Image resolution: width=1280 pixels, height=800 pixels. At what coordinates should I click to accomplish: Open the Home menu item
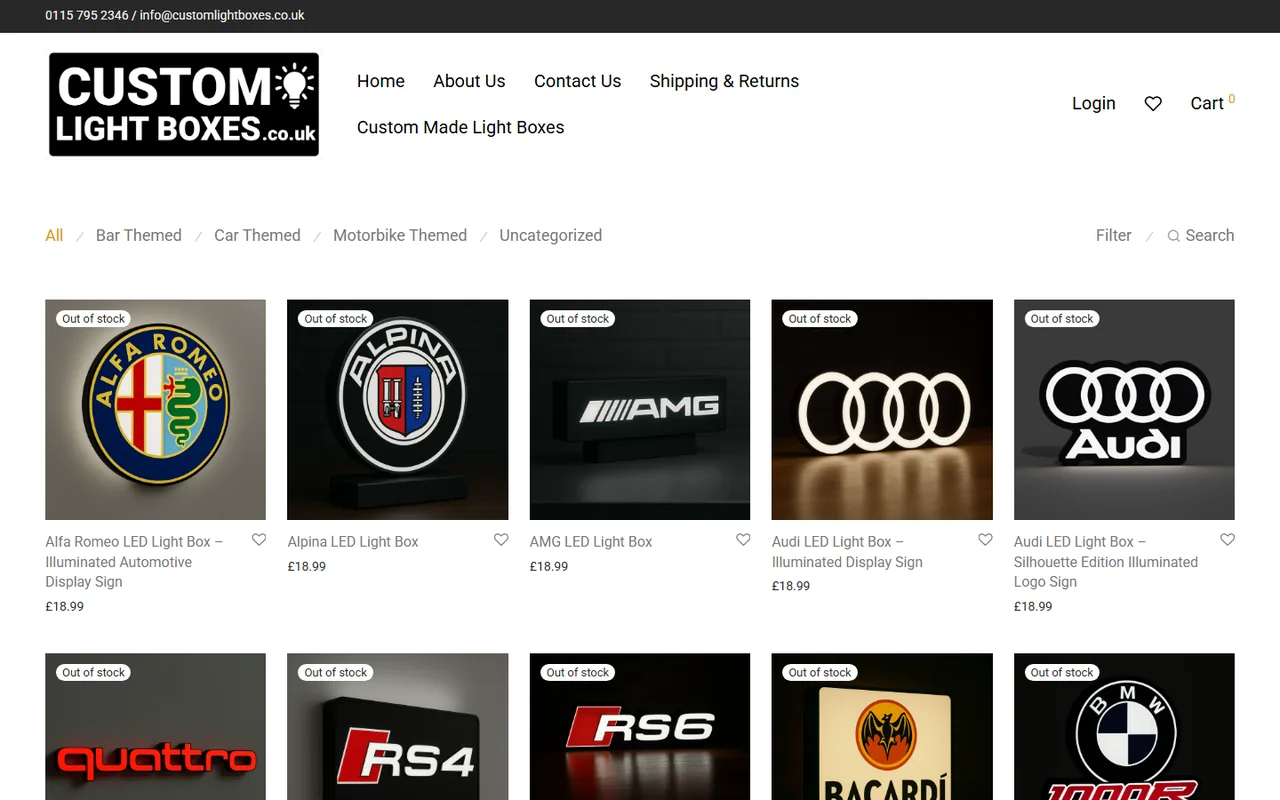[x=381, y=81]
